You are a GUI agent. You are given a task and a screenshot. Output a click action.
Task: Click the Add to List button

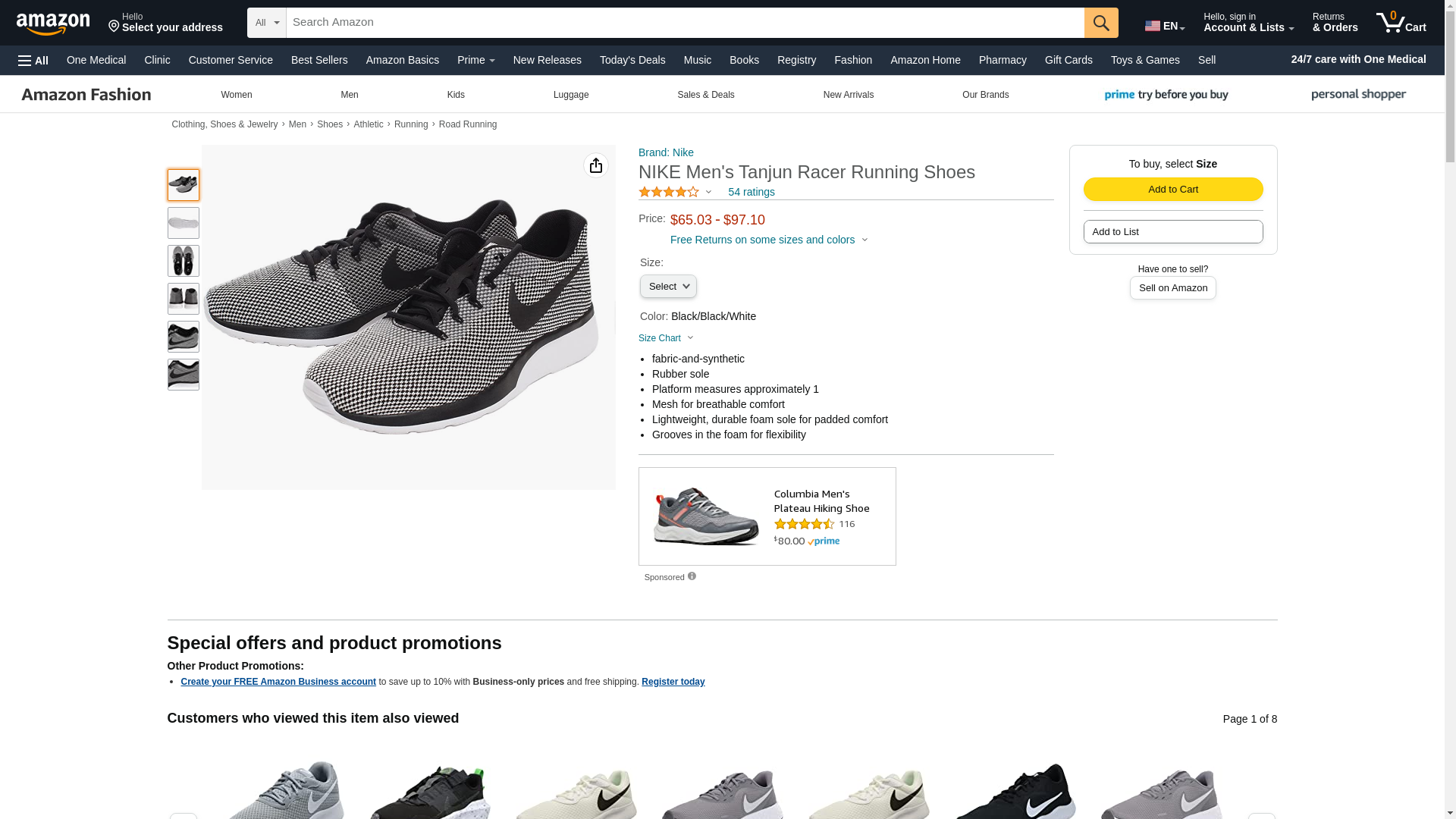pos(1172,232)
